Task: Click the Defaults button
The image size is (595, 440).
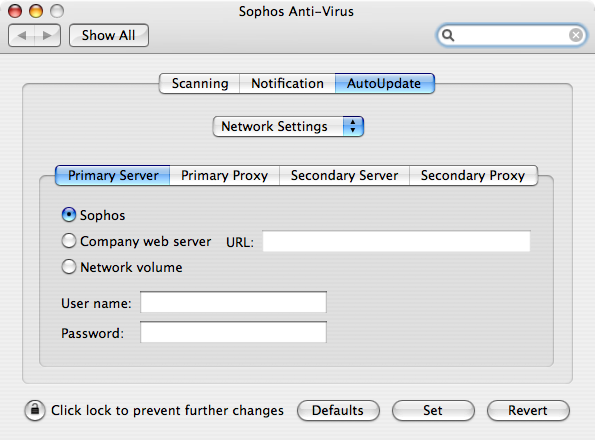Action: (x=338, y=410)
